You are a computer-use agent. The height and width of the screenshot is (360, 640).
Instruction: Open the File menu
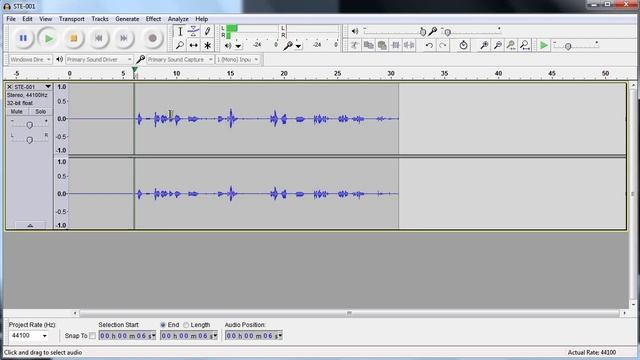pos(11,19)
